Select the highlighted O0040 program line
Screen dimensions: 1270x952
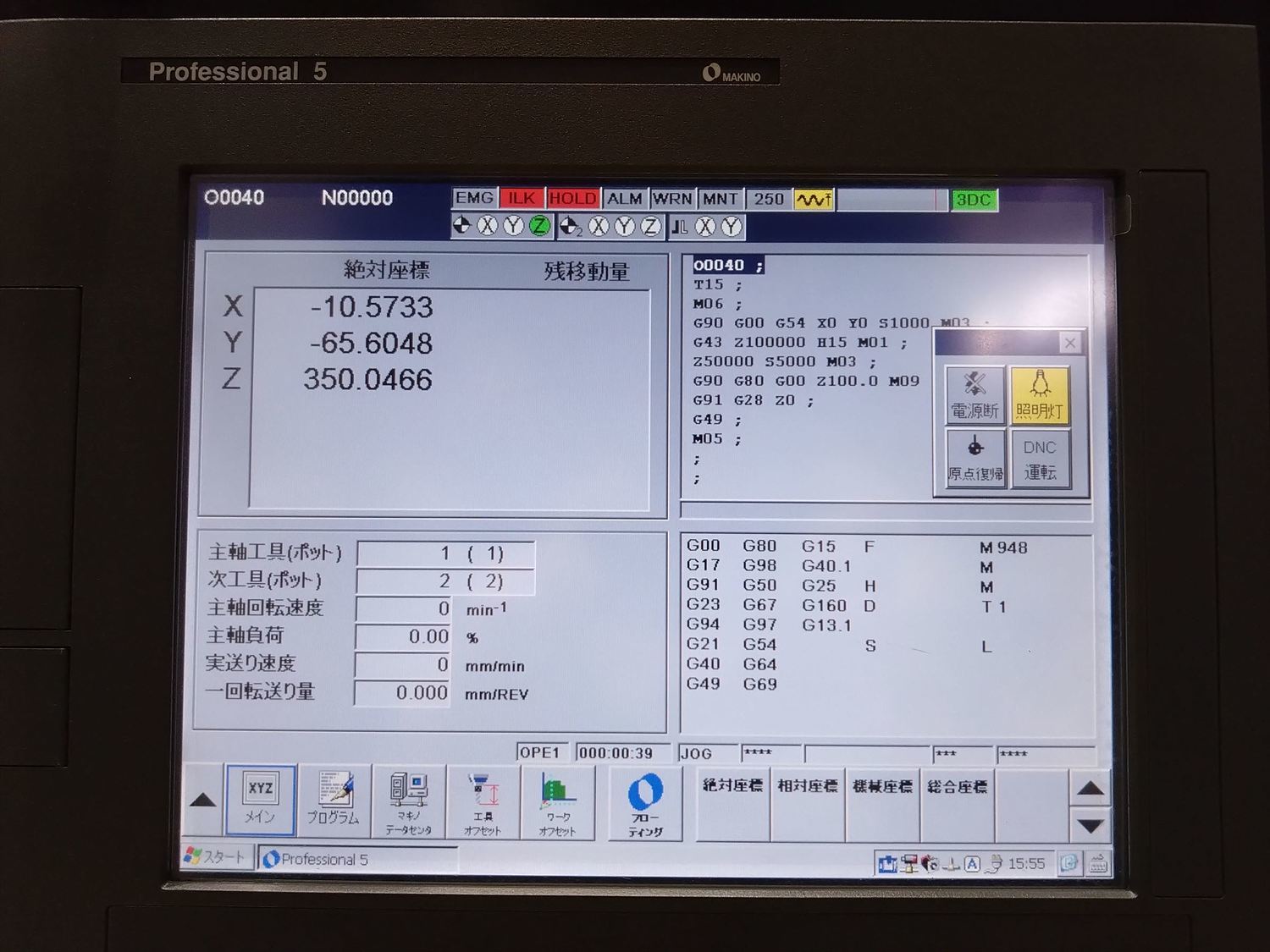coord(728,265)
